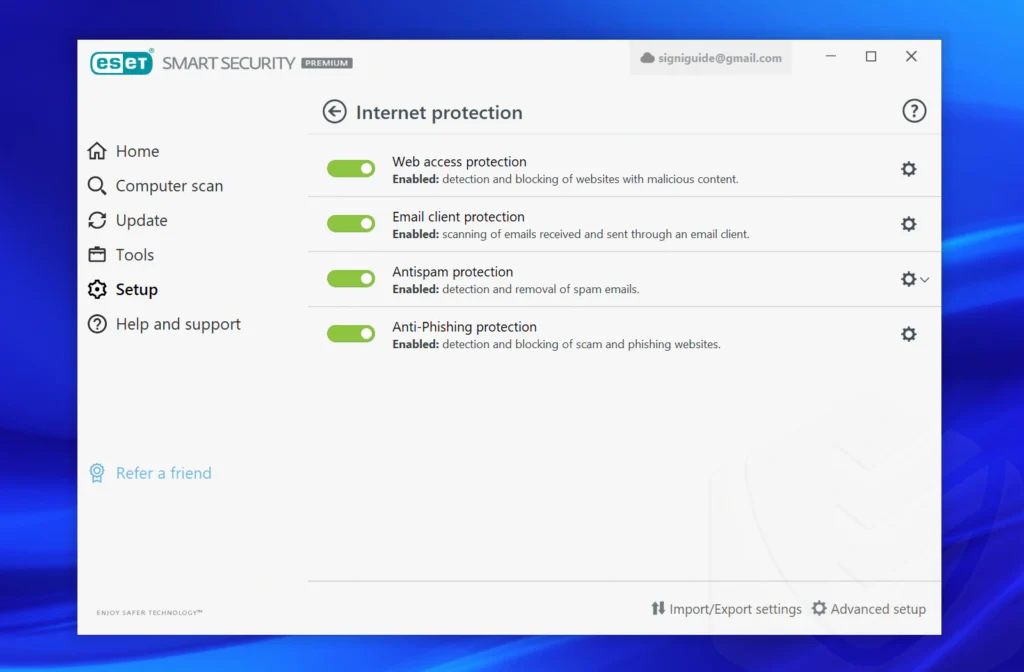The width and height of the screenshot is (1024, 672).
Task: Click the Refer a friend ribbon icon
Action: coord(97,473)
